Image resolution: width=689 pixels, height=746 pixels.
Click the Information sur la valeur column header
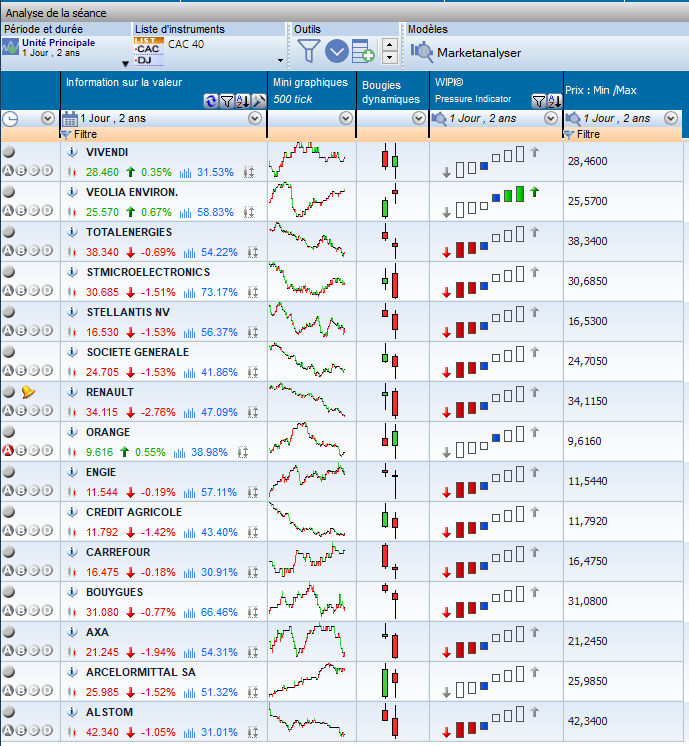click(x=164, y=90)
